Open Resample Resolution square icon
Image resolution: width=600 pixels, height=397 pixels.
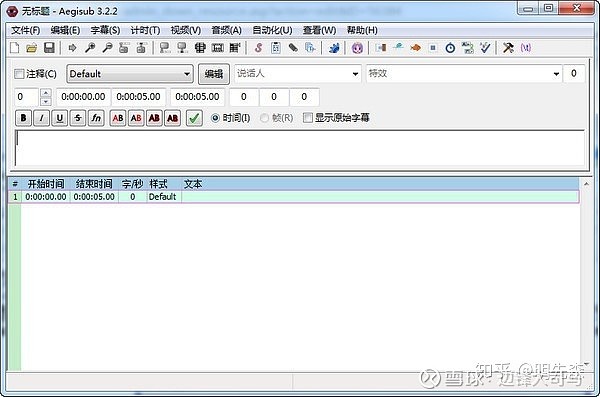433,48
